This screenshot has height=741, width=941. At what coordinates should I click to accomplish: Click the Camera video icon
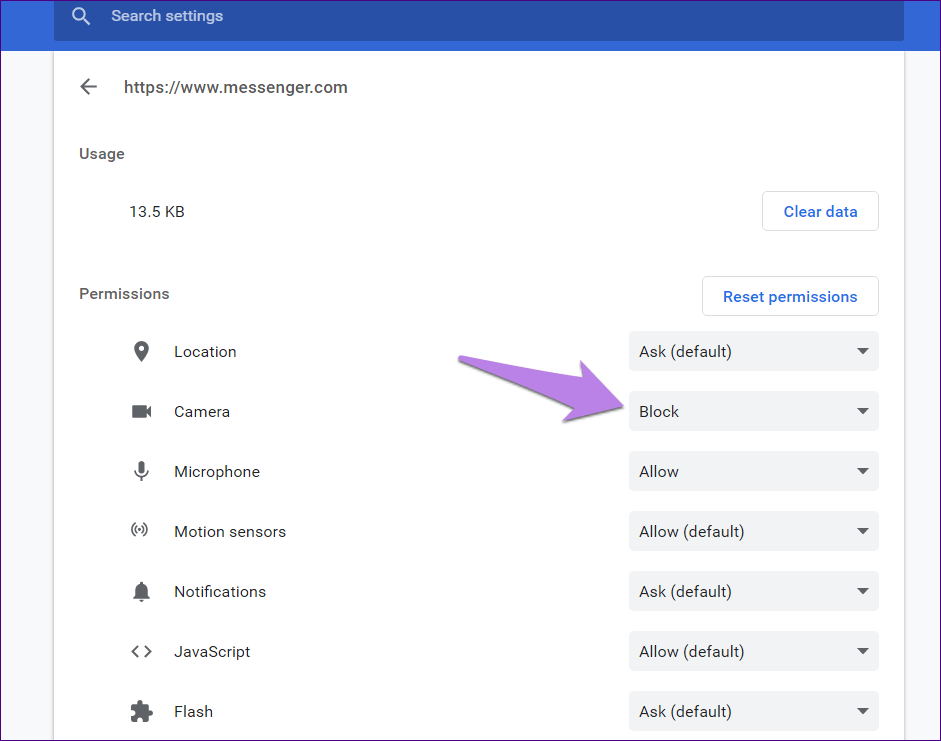point(141,412)
